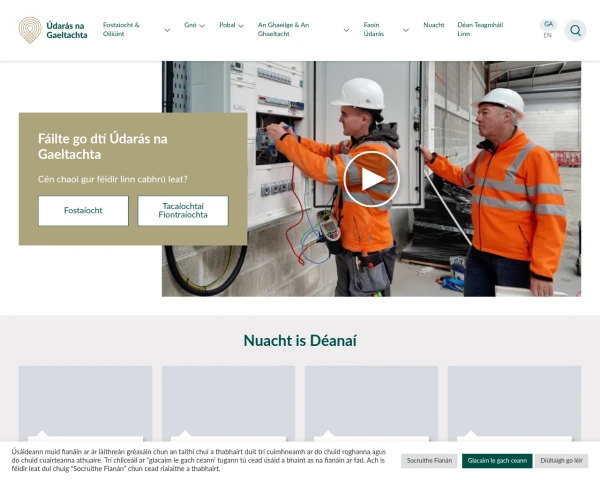The width and height of the screenshot is (600, 480).
Task: Play the hero video
Action: pyautogui.click(x=371, y=179)
